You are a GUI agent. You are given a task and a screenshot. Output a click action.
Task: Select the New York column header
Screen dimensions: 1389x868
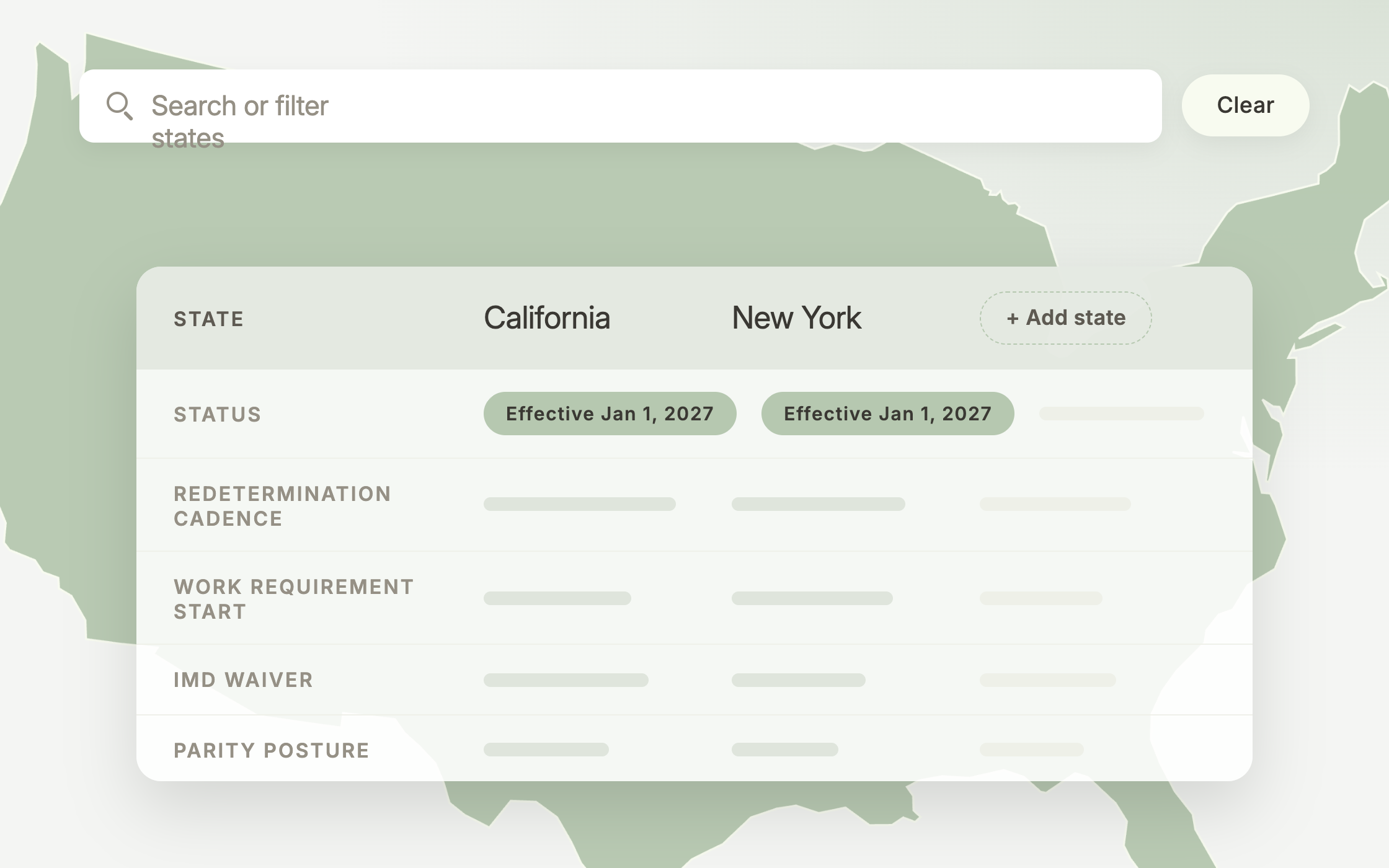point(796,318)
